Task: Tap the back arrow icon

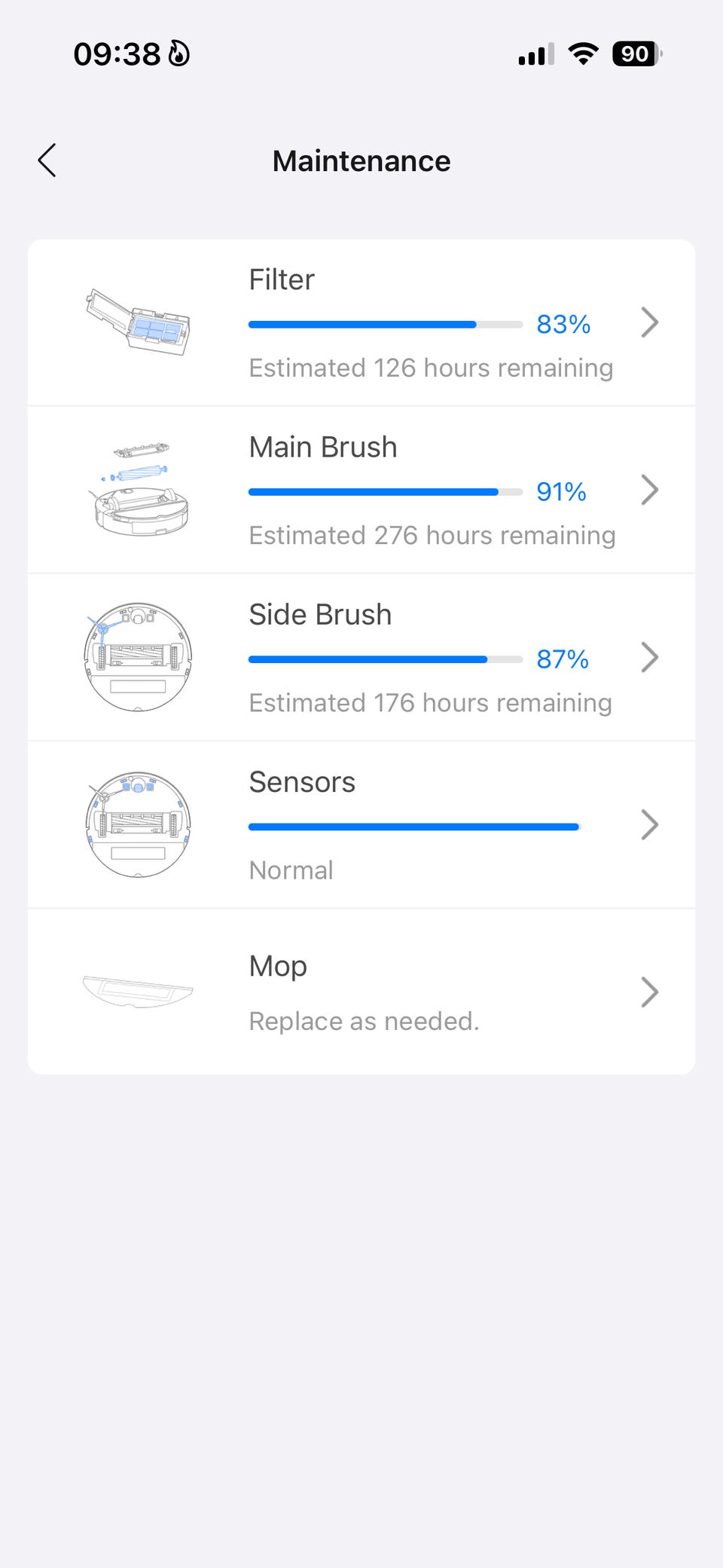Action: click(47, 160)
